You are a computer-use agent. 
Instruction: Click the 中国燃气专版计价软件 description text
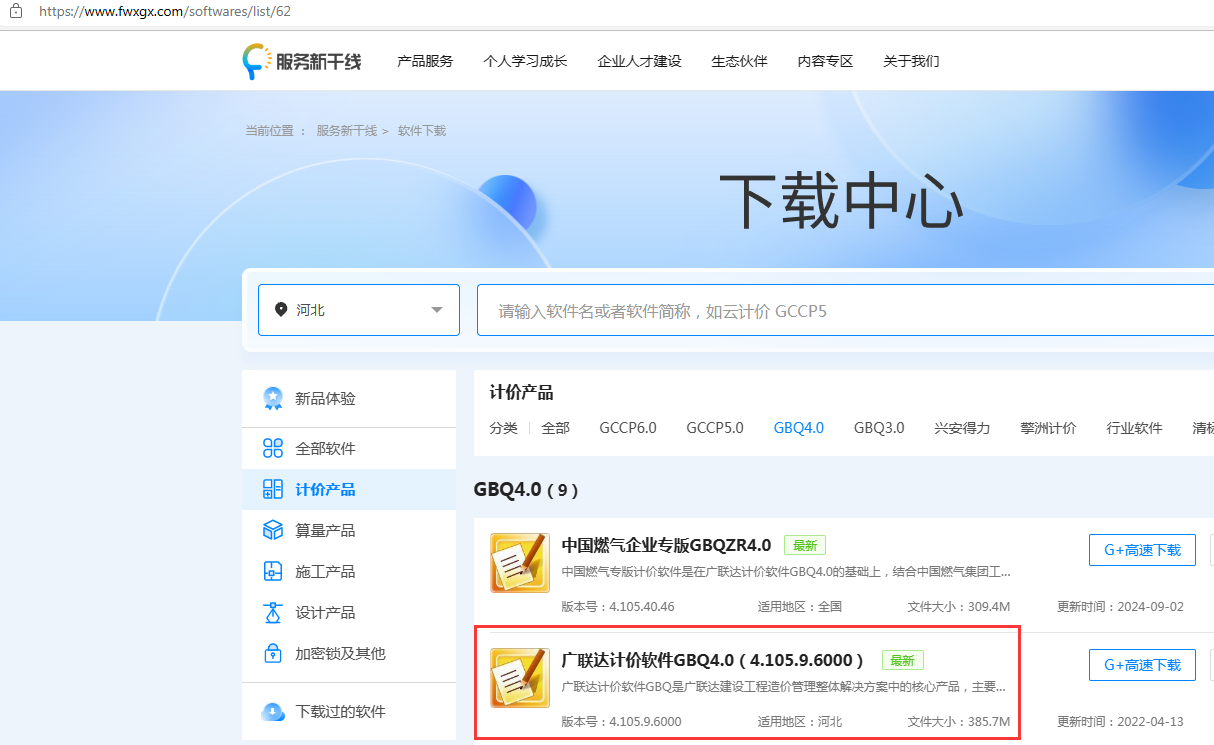[786, 573]
